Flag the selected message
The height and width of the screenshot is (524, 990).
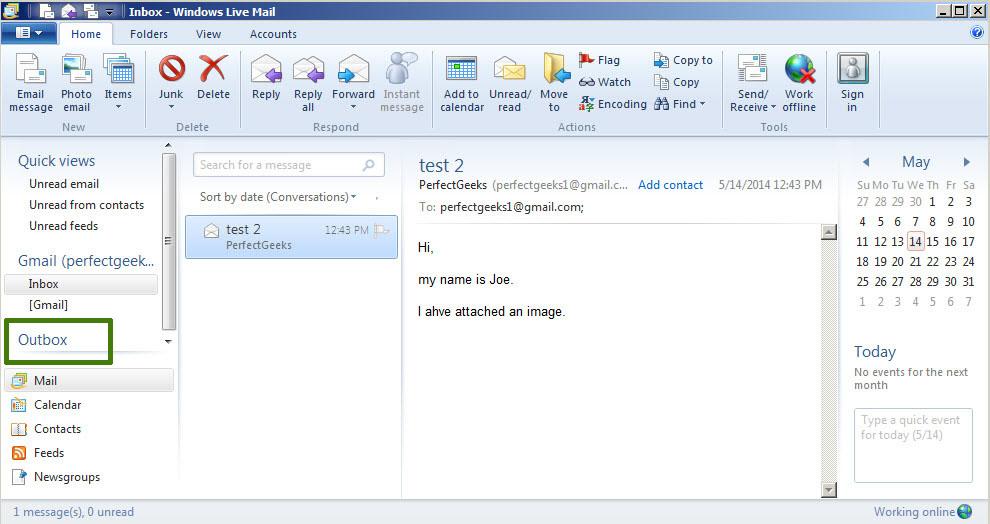(x=599, y=60)
